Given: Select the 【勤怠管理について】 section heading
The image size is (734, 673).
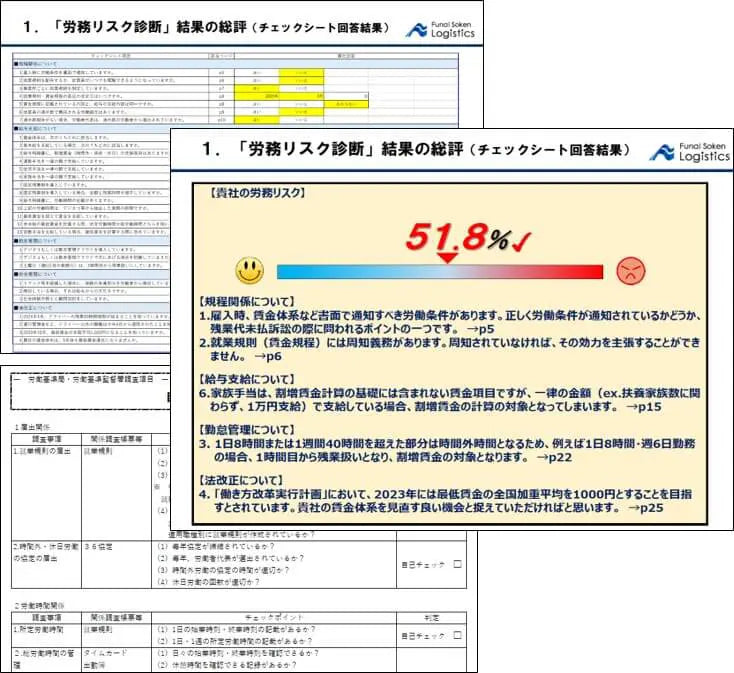Looking at the screenshot, I should (x=246, y=430).
